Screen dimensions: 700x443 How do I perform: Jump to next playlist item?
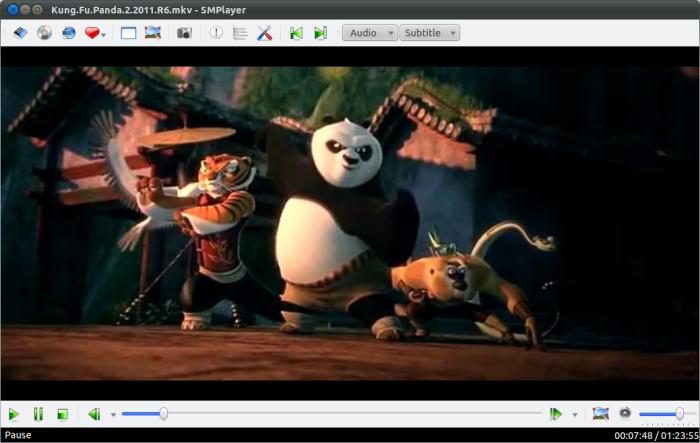pos(321,33)
